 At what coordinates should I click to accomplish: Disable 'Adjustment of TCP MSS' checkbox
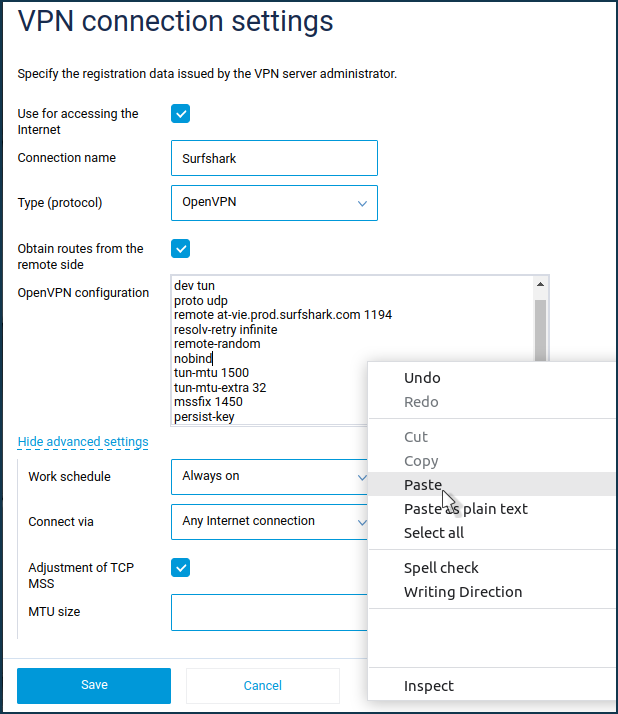pyautogui.click(x=181, y=567)
